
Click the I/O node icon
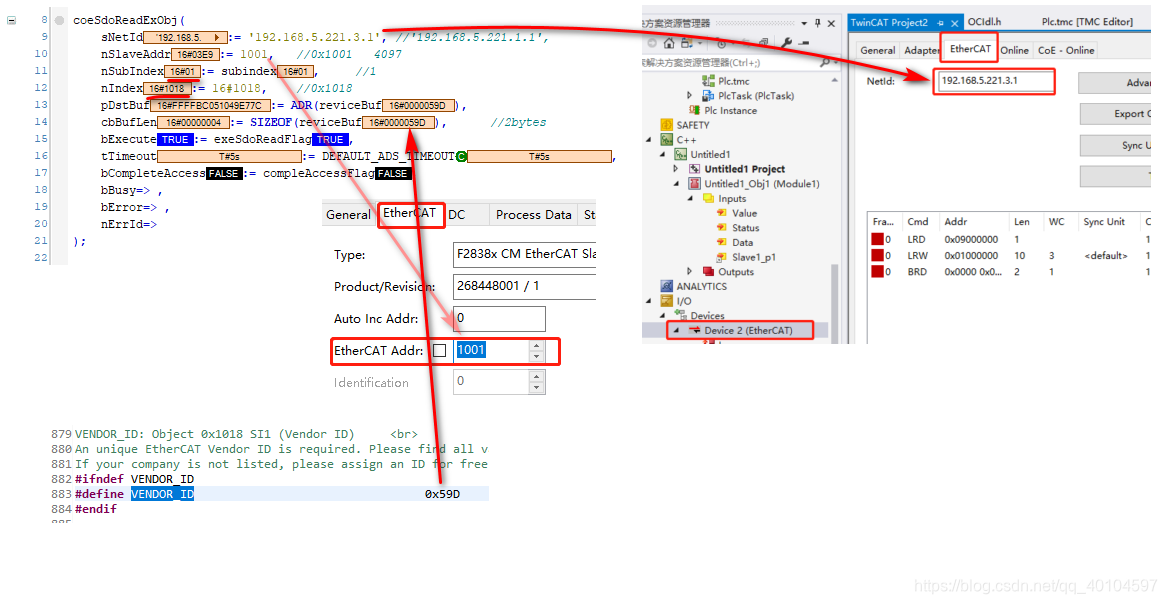point(666,301)
